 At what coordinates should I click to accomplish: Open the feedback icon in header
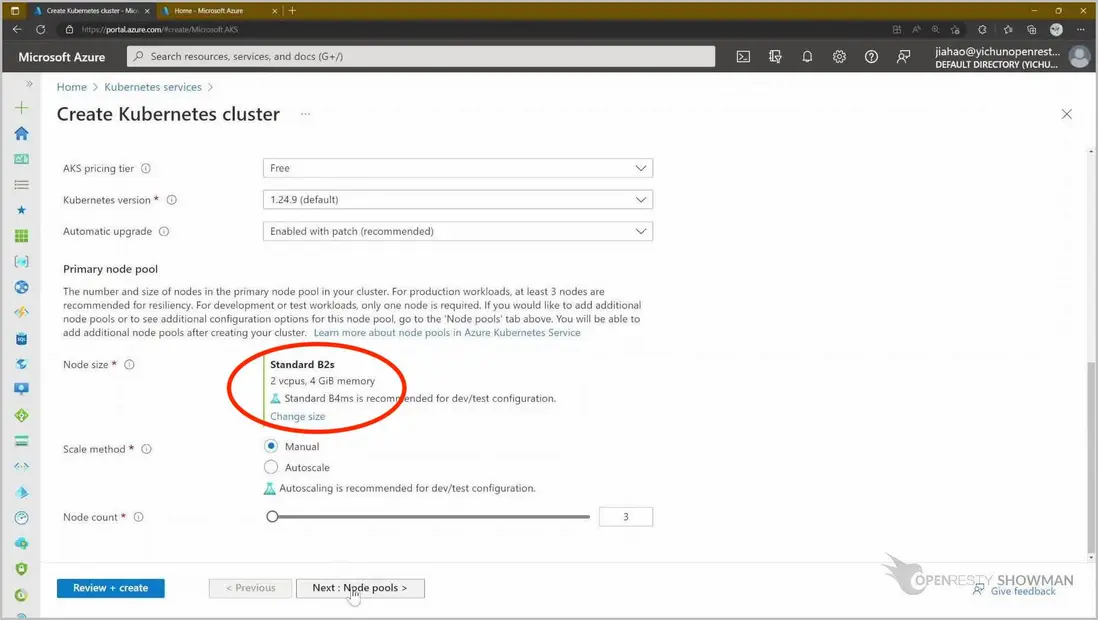click(x=903, y=57)
